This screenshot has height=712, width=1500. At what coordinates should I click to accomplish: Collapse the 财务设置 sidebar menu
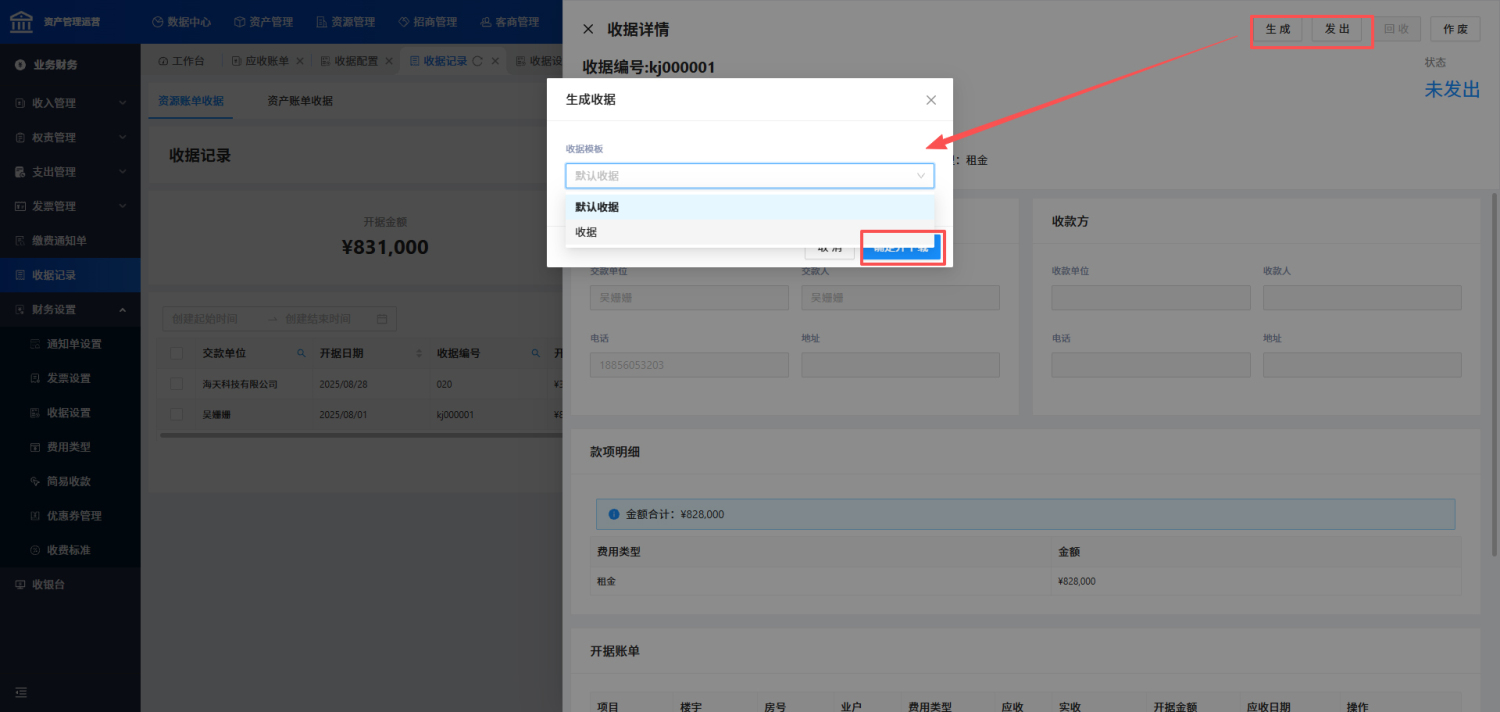(70, 310)
